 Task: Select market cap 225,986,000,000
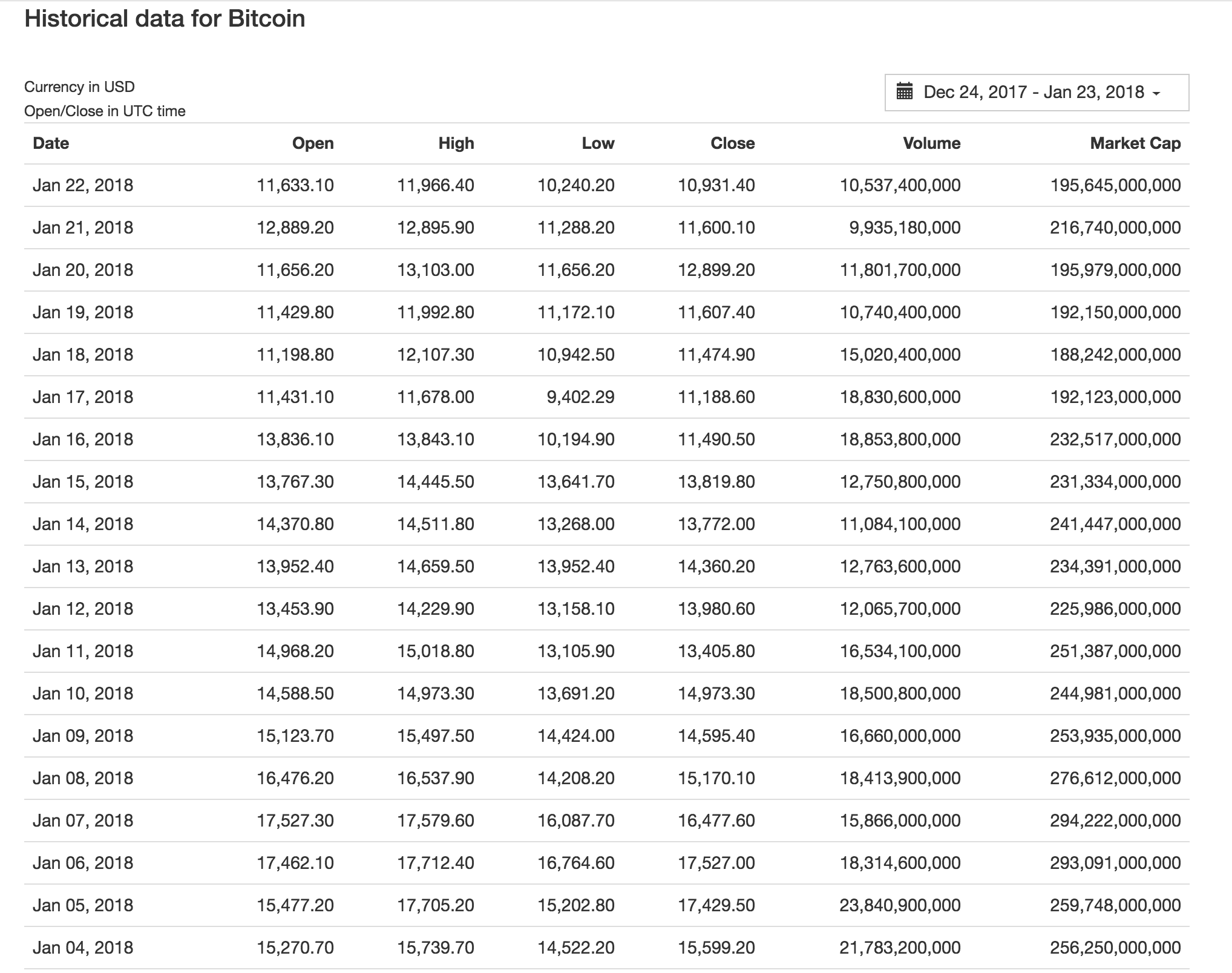[x=1115, y=609]
